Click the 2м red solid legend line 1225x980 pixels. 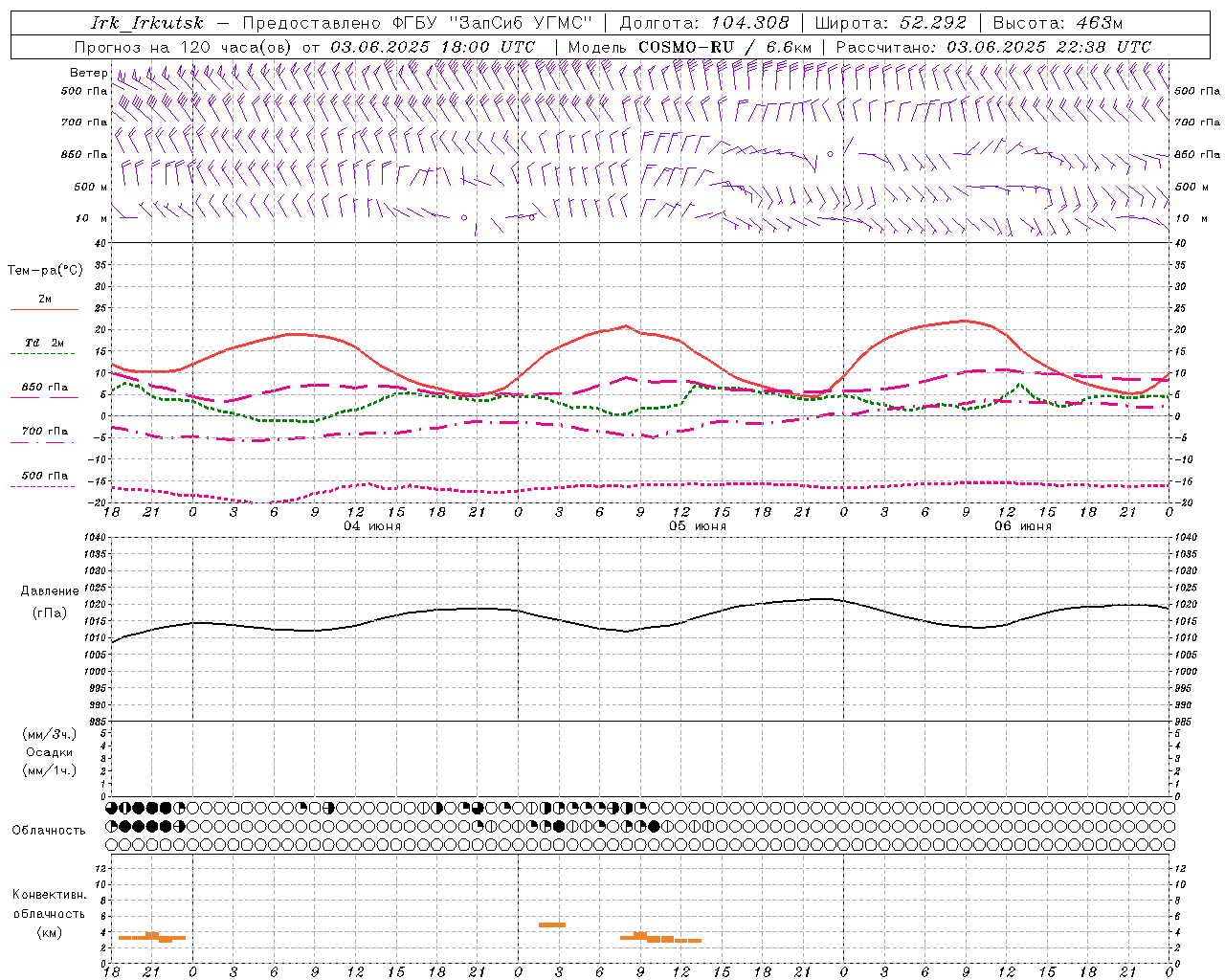(44, 310)
